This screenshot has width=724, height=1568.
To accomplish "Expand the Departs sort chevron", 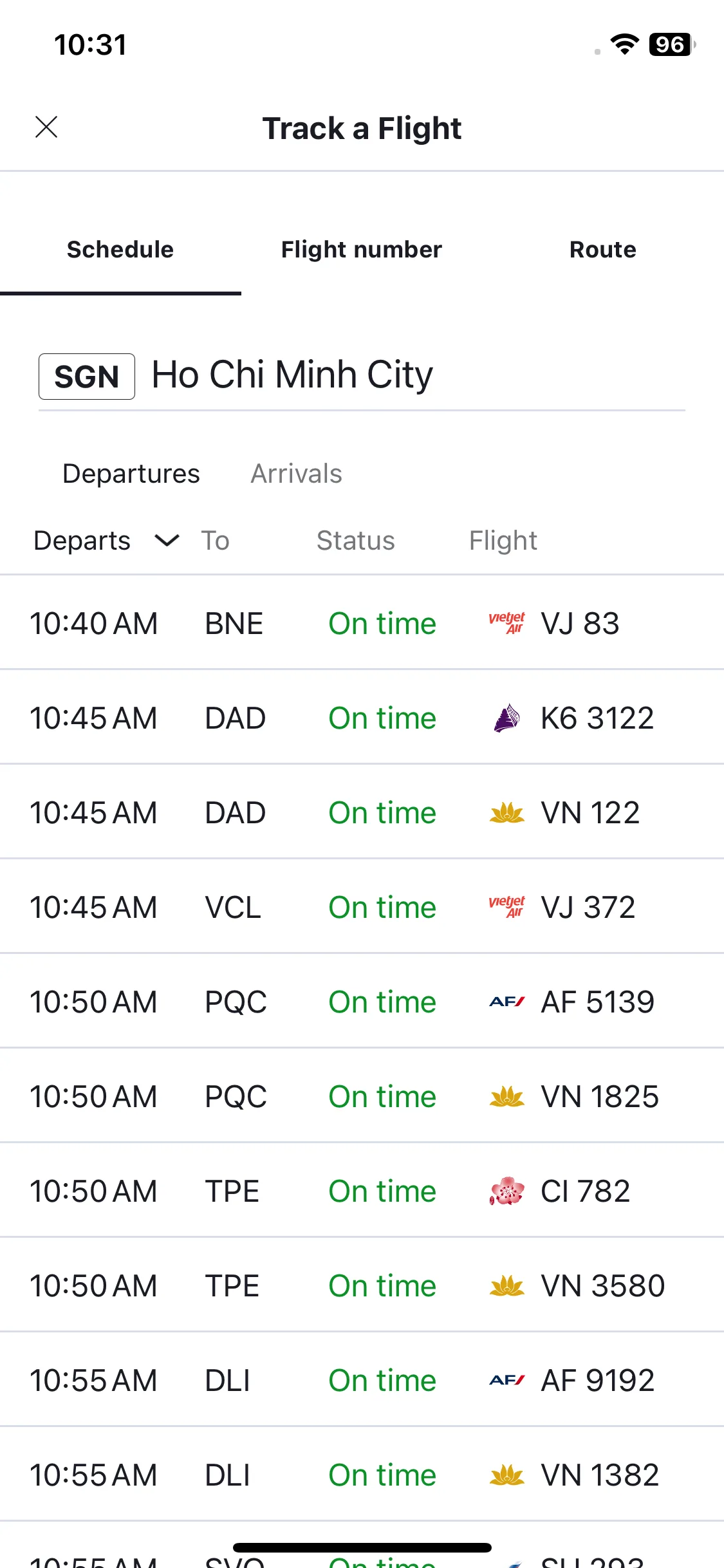I will pos(167,541).
